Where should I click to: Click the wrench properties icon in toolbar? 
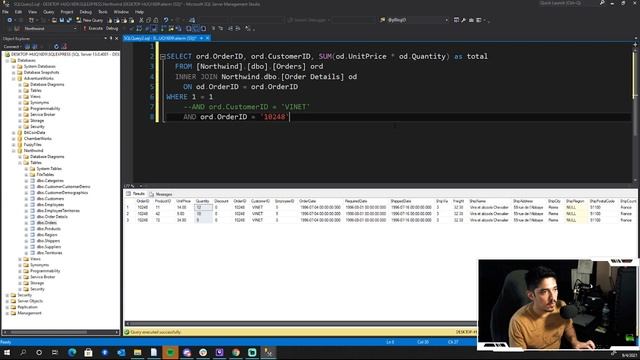pyautogui.click(x=463, y=20)
